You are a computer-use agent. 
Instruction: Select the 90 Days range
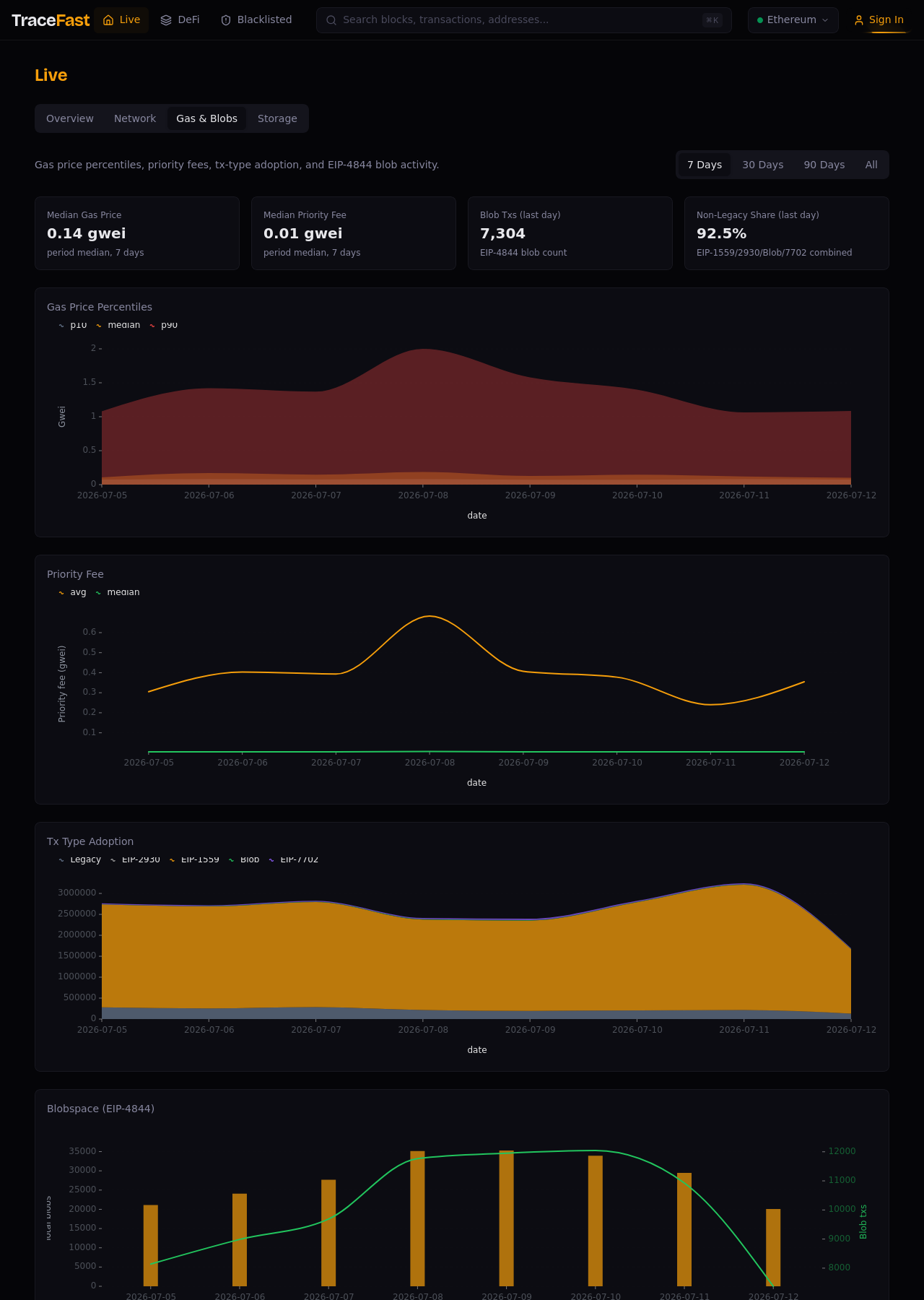(824, 165)
